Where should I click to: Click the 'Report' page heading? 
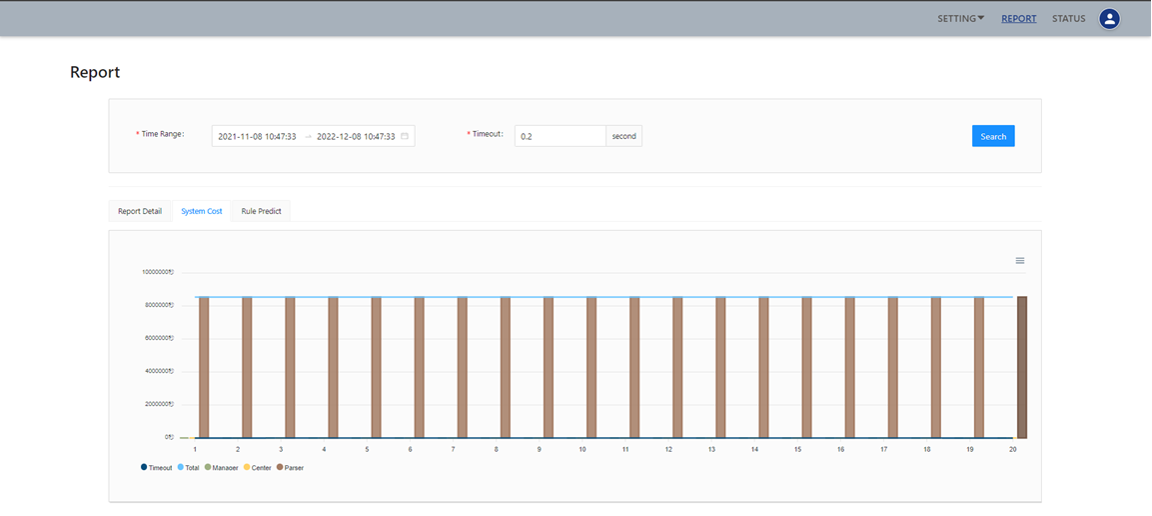point(95,72)
